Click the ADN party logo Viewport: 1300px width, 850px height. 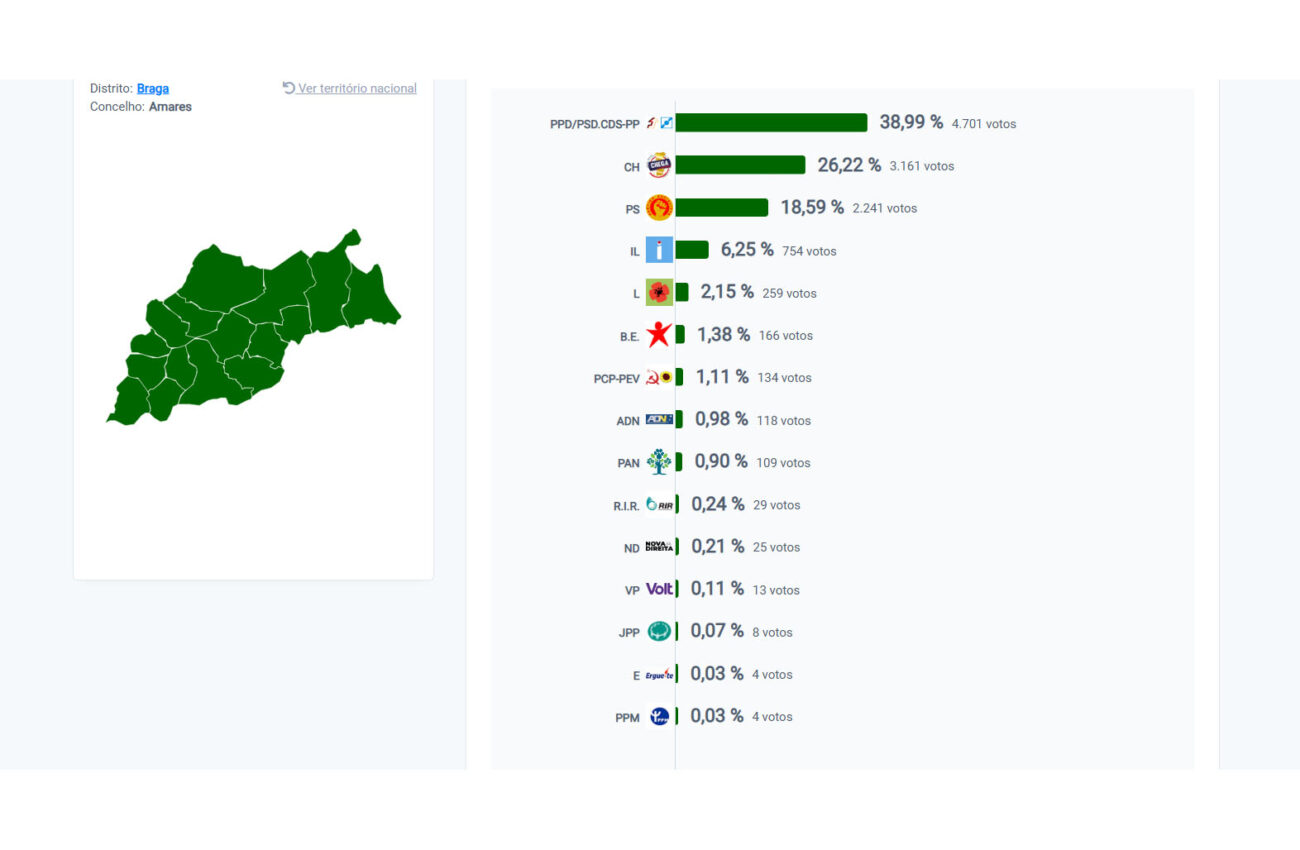point(659,419)
